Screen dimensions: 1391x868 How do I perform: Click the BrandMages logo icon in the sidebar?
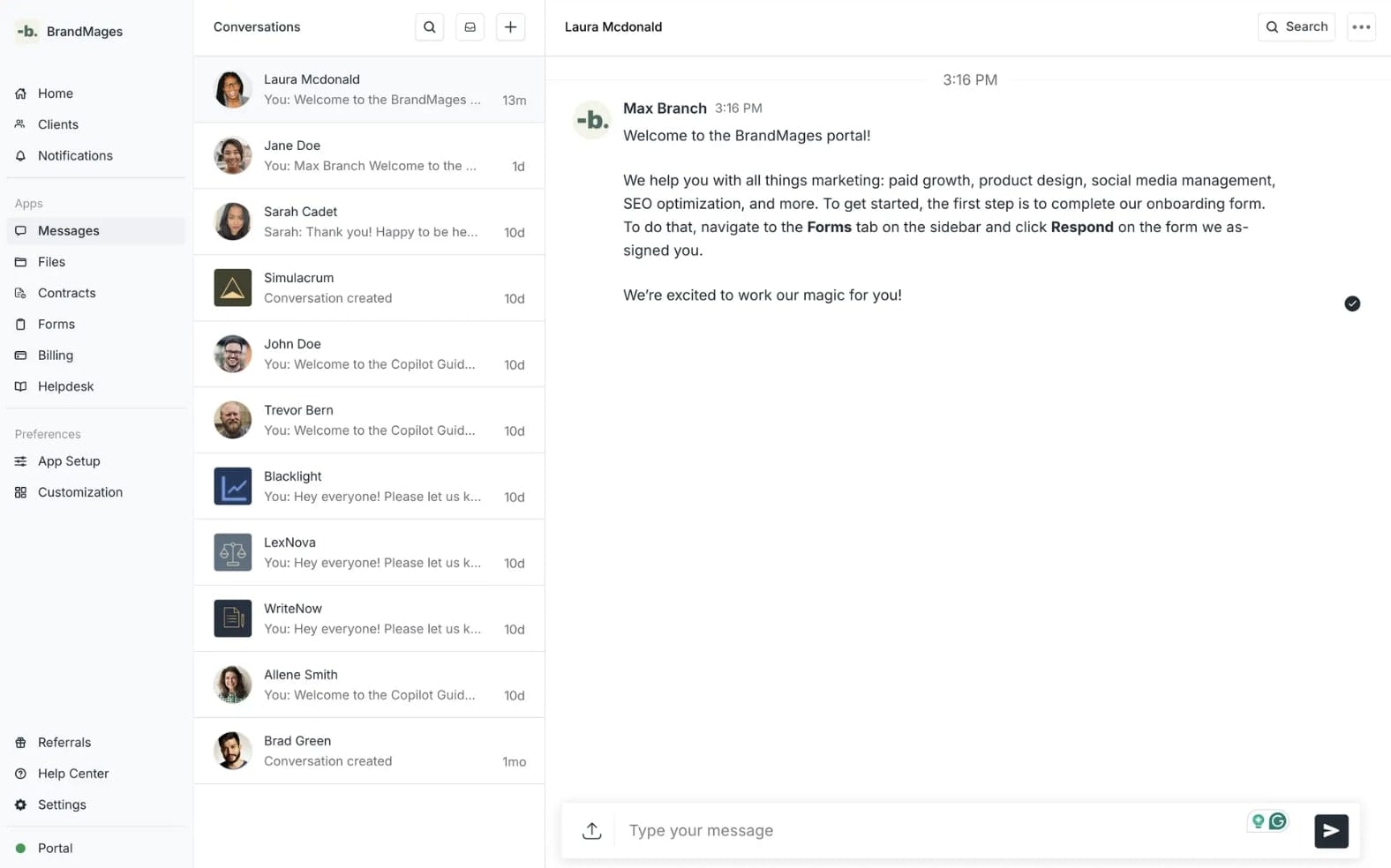[x=27, y=32]
